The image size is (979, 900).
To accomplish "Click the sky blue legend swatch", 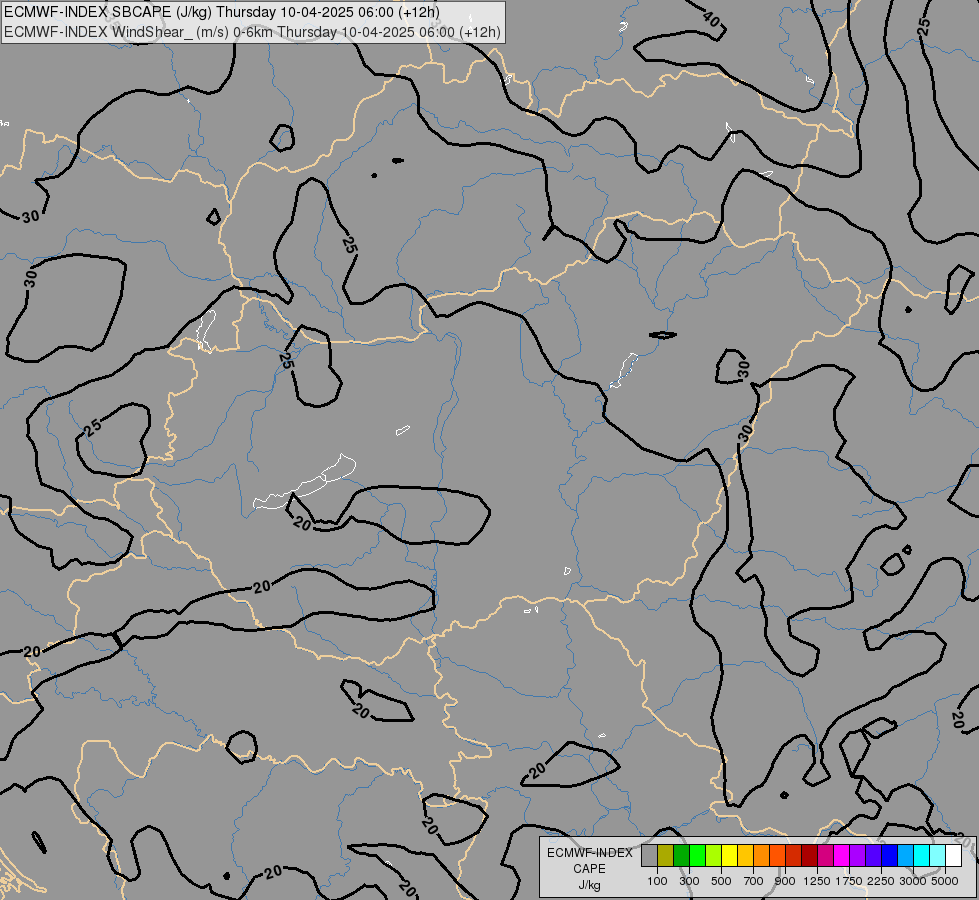I will pyautogui.click(x=905, y=856).
